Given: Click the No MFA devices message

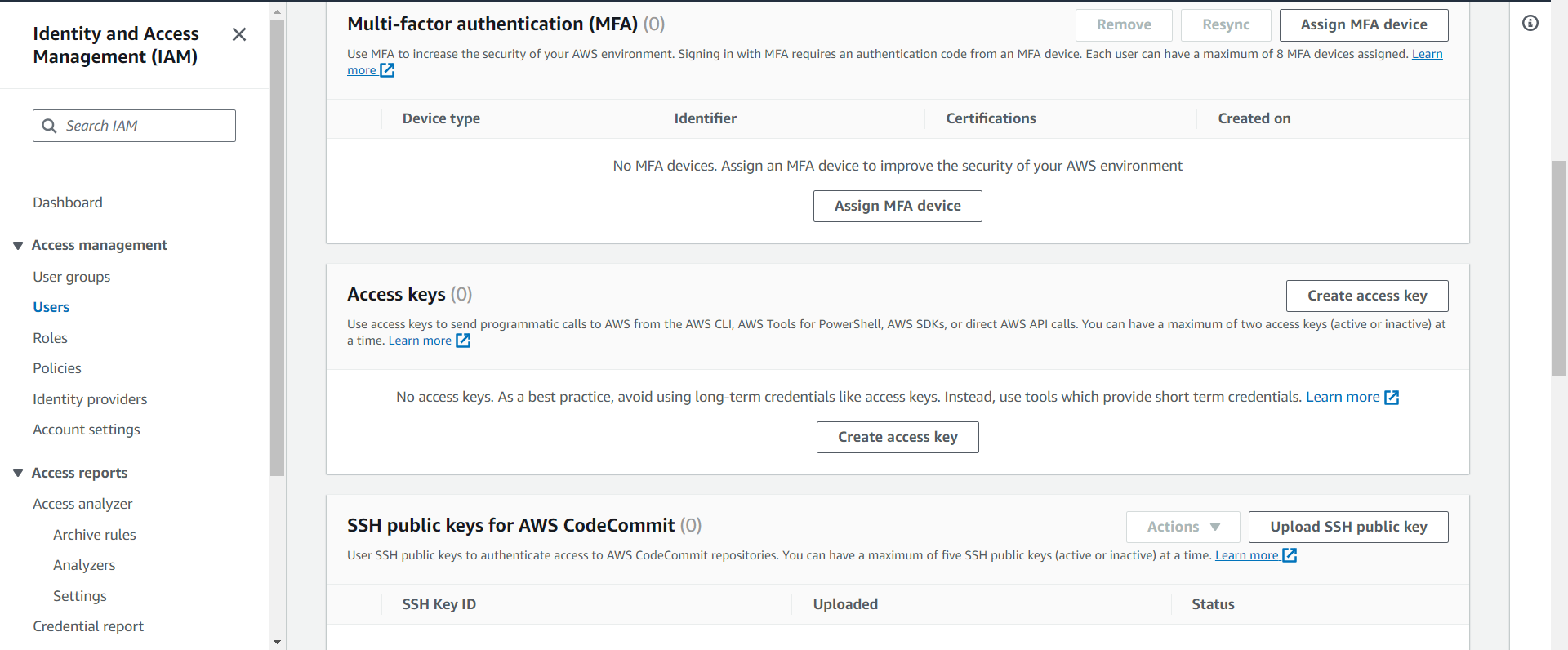Looking at the screenshot, I should pyautogui.click(x=898, y=166).
